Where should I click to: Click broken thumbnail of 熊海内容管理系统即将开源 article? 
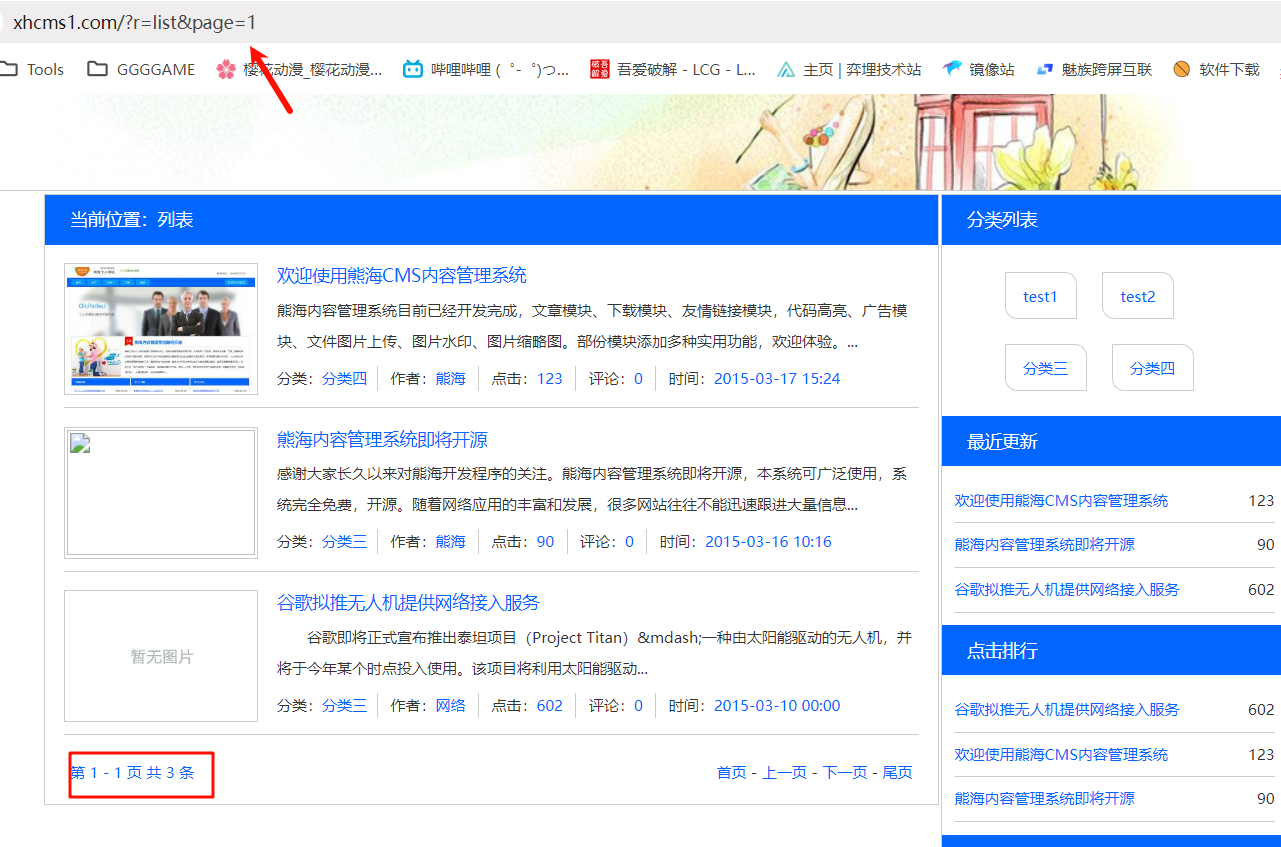(161, 493)
